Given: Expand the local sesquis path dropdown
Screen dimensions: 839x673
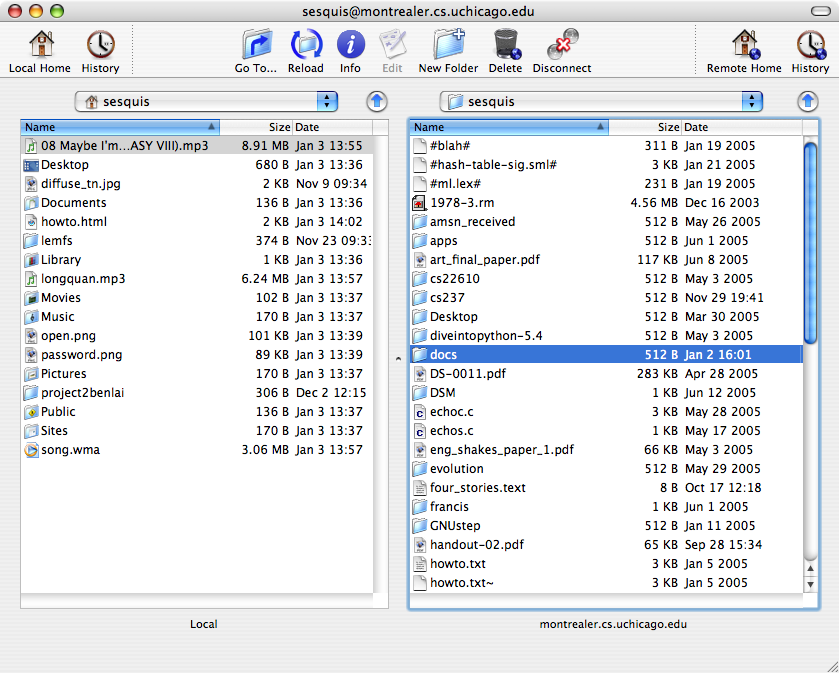Looking at the screenshot, I should click(x=208, y=101).
